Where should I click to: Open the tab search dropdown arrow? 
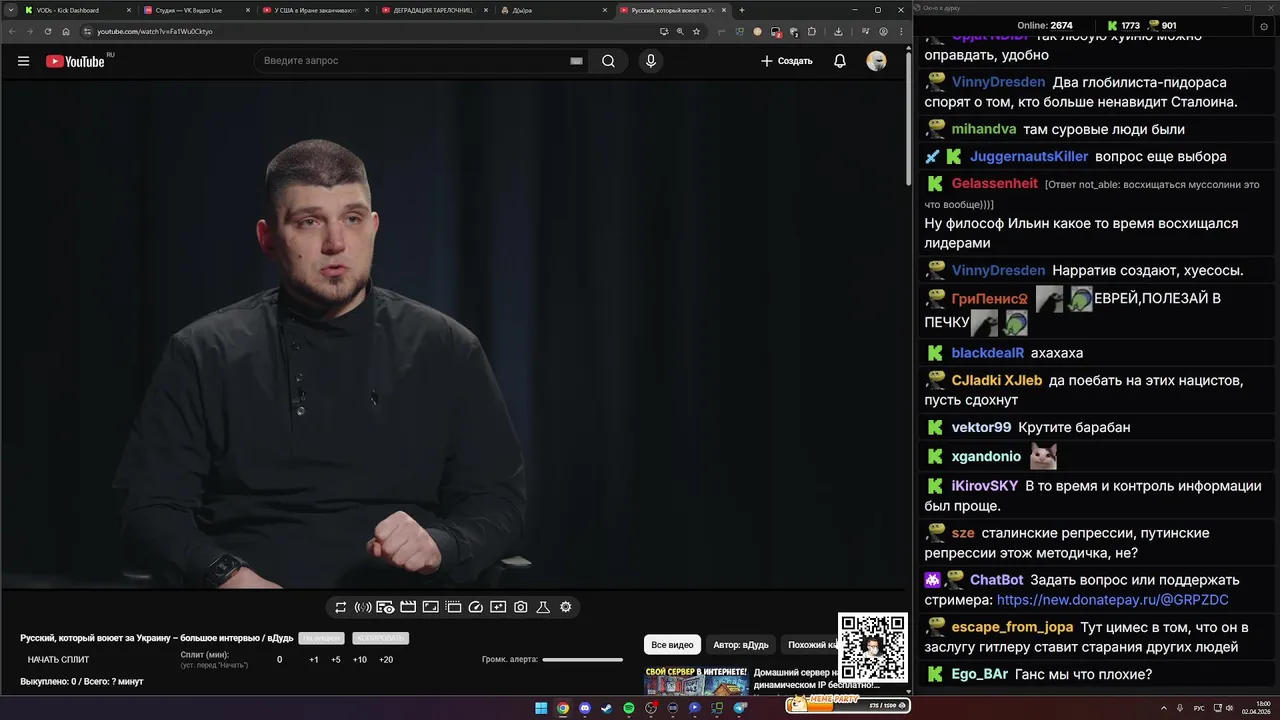click(x=9, y=10)
